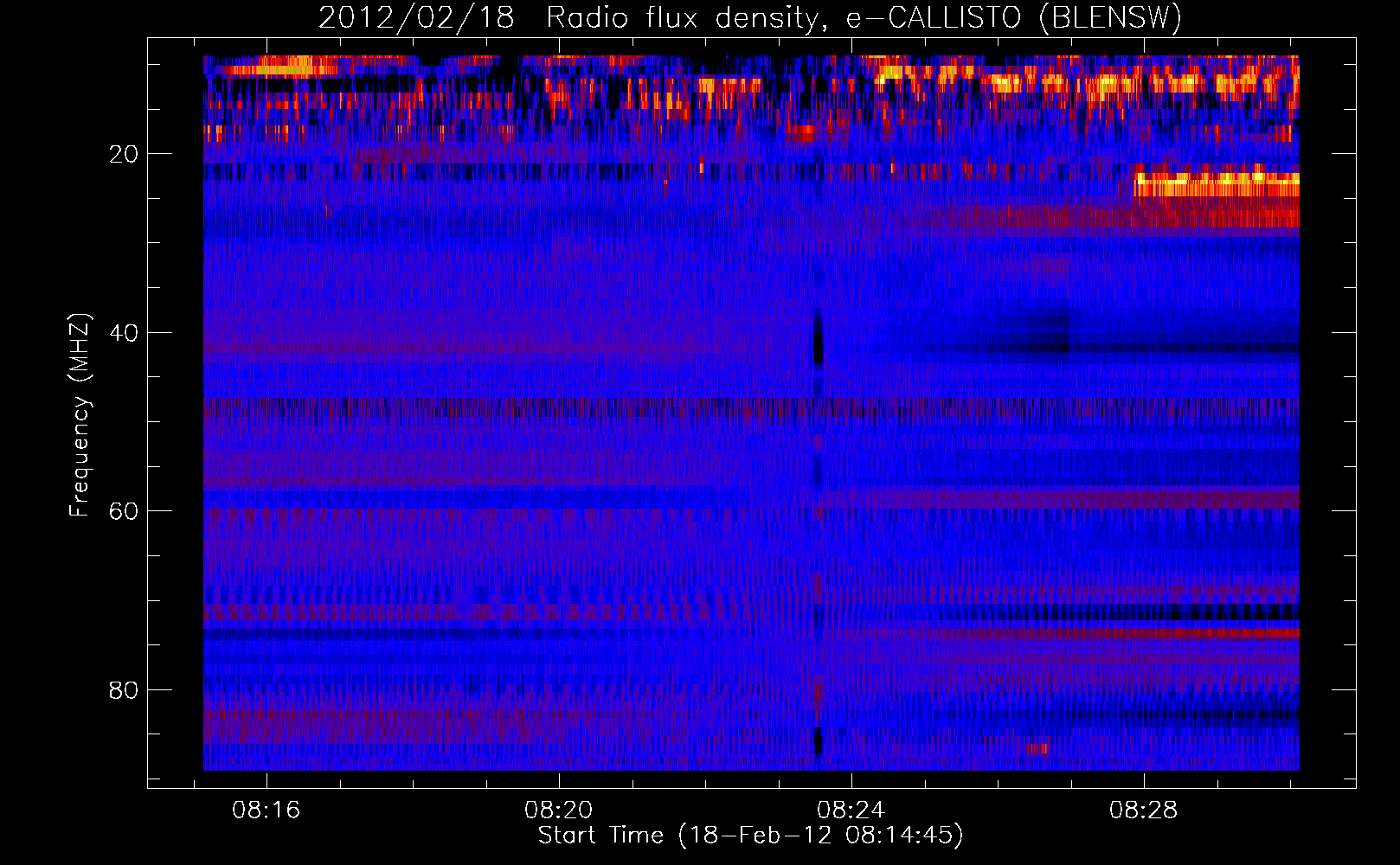Screen dimensions: 1400x865
Task: Click the 60 MHz frequency tick label
Action: [x=125, y=511]
